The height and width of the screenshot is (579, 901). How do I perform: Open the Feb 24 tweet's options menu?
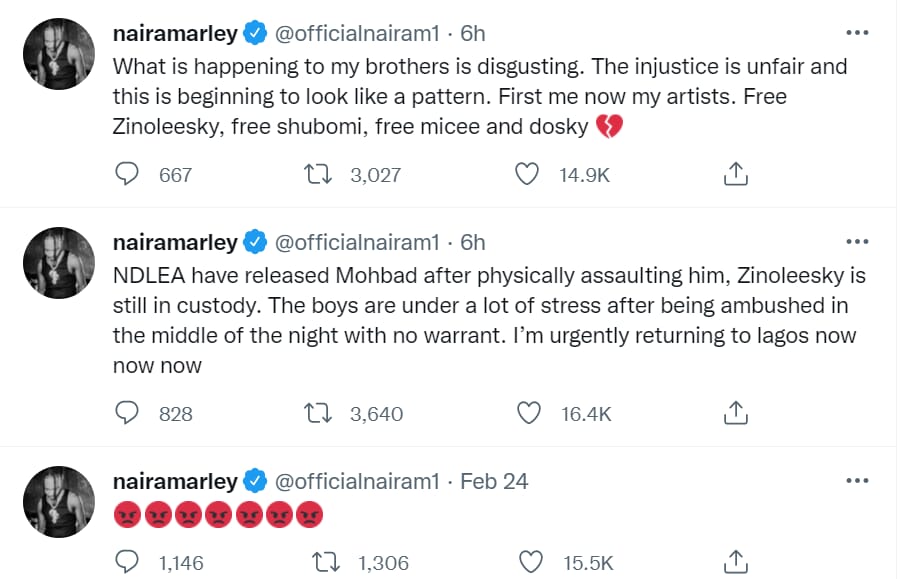(x=857, y=480)
